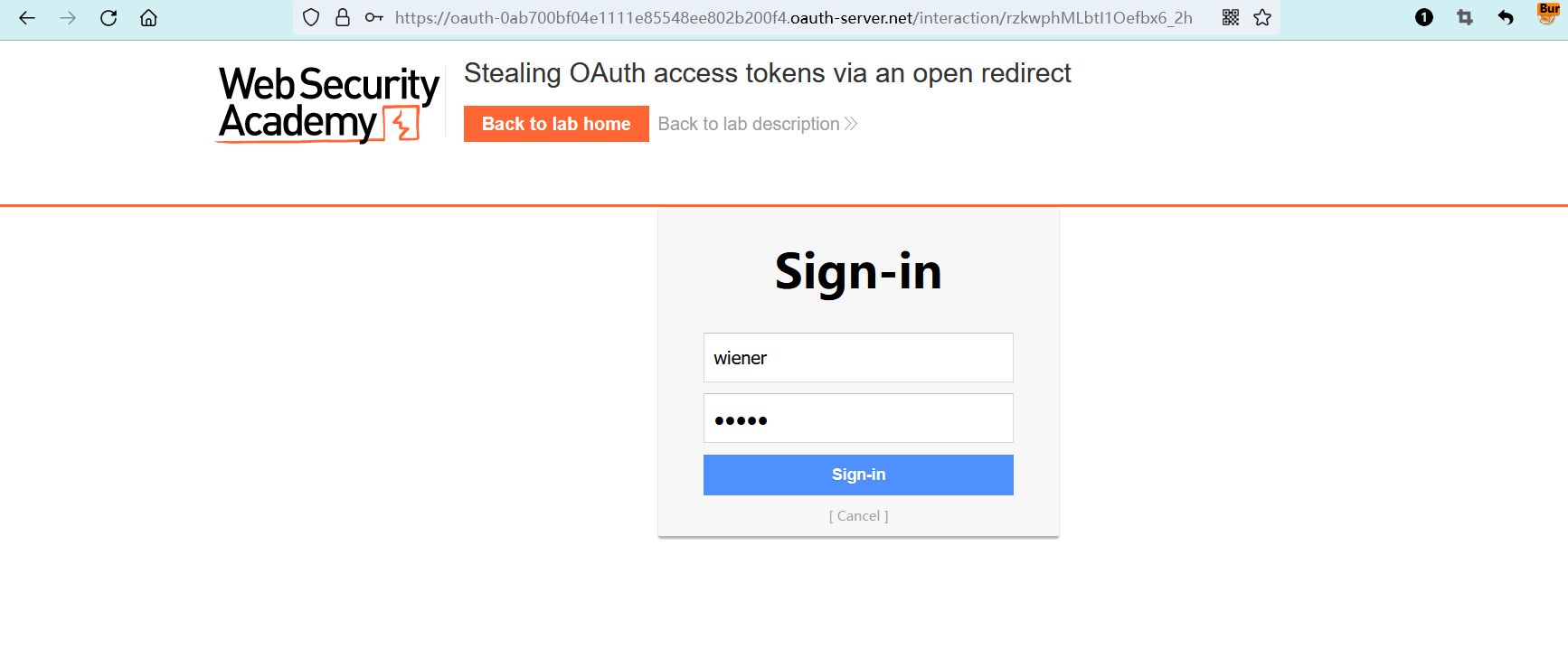Open the extension with badge 1
Viewport: 1568px width, 659px height.
1424,17
